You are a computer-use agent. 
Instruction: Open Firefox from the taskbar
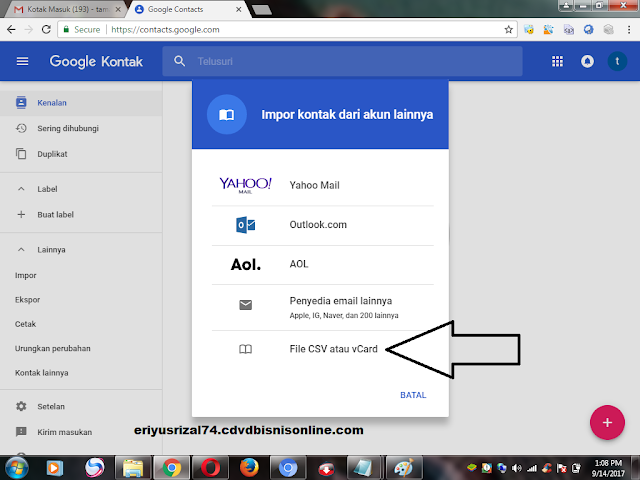pyautogui.click(x=249, y=468)
